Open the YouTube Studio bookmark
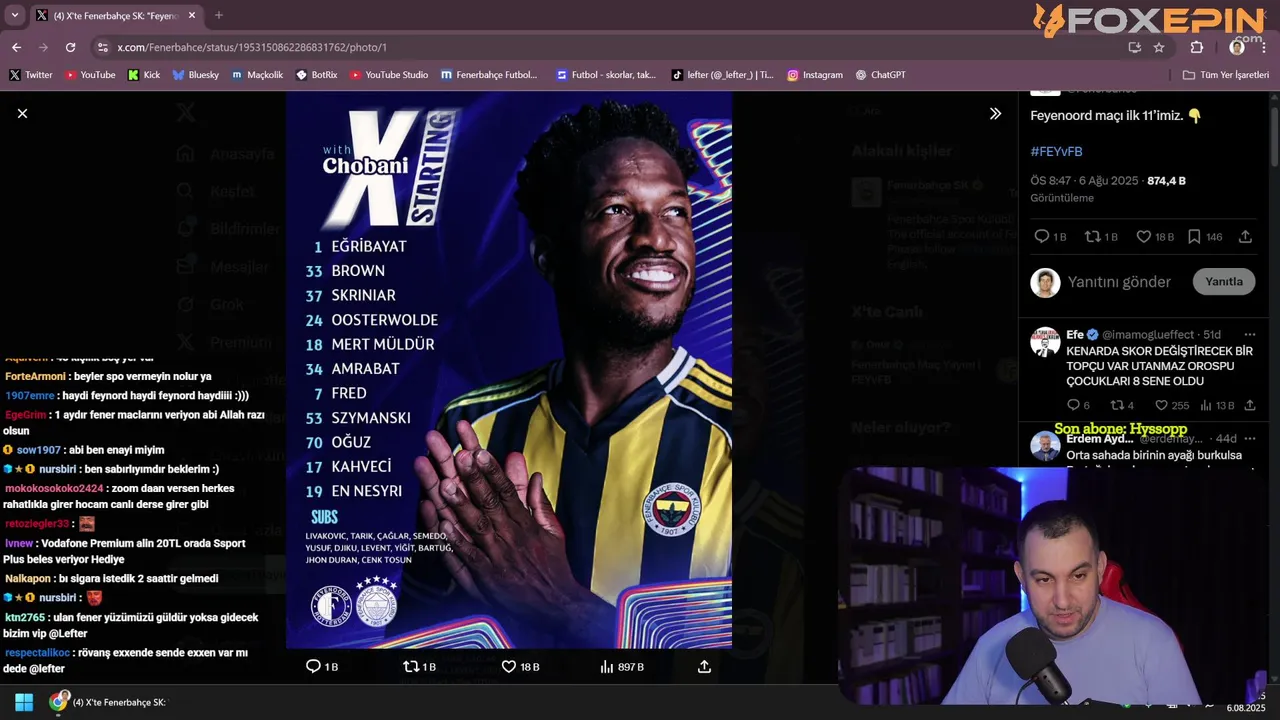Screen dimensions: 1280x720 (x=389, y=75)
